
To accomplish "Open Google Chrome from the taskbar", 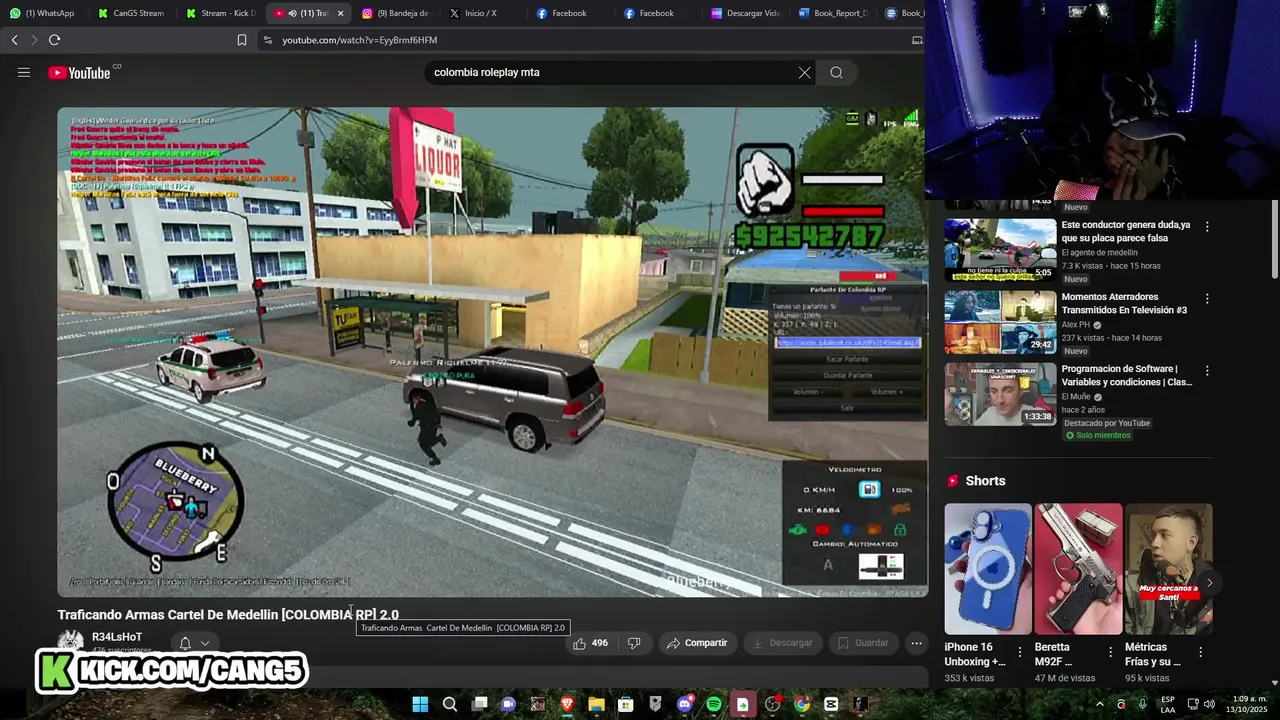I will pos(801,704).
